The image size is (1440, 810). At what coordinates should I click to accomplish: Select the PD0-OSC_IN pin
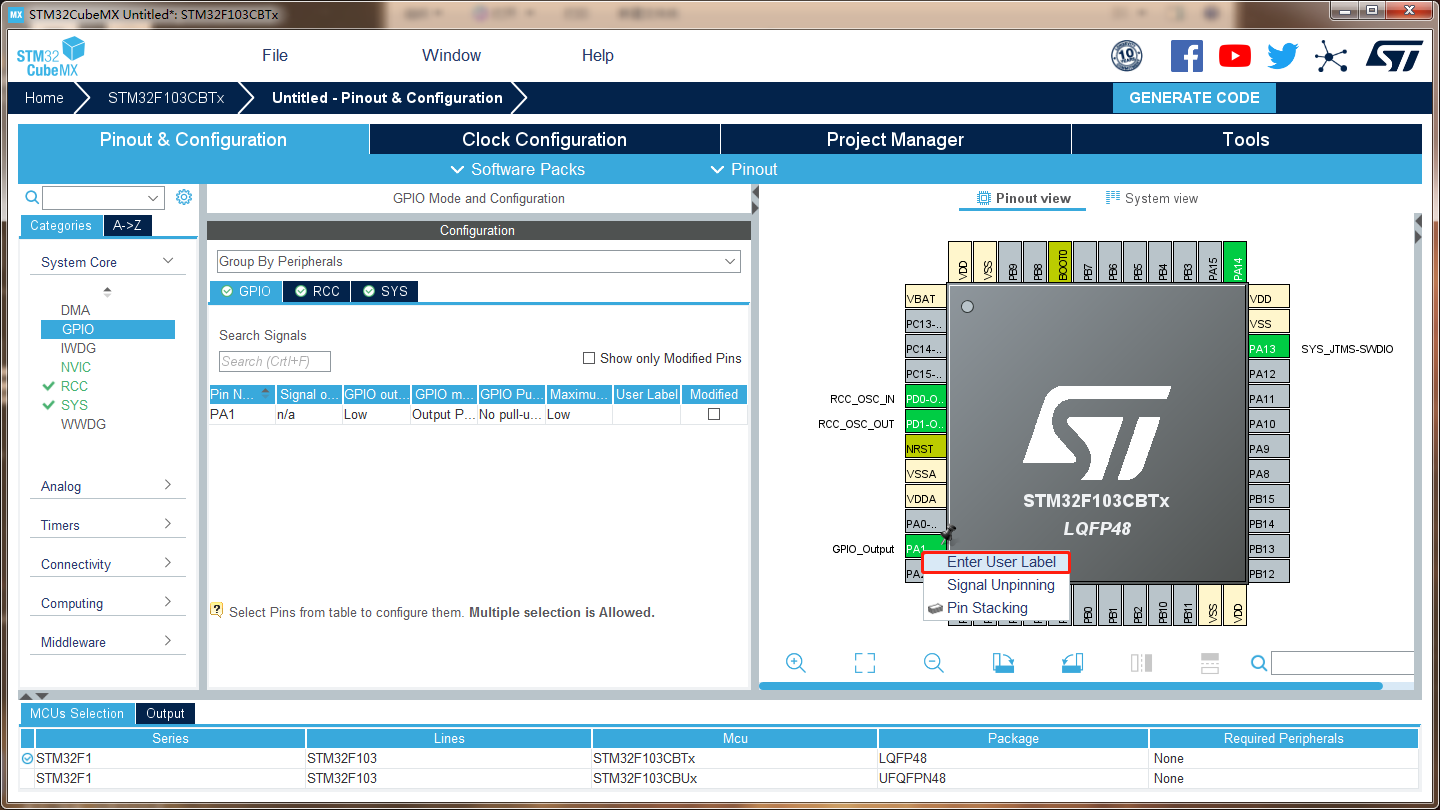(925, 399)
